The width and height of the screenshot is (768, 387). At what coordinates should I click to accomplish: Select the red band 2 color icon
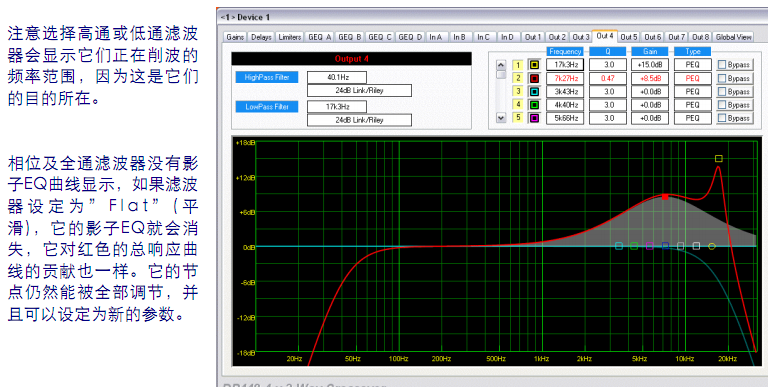534,78
